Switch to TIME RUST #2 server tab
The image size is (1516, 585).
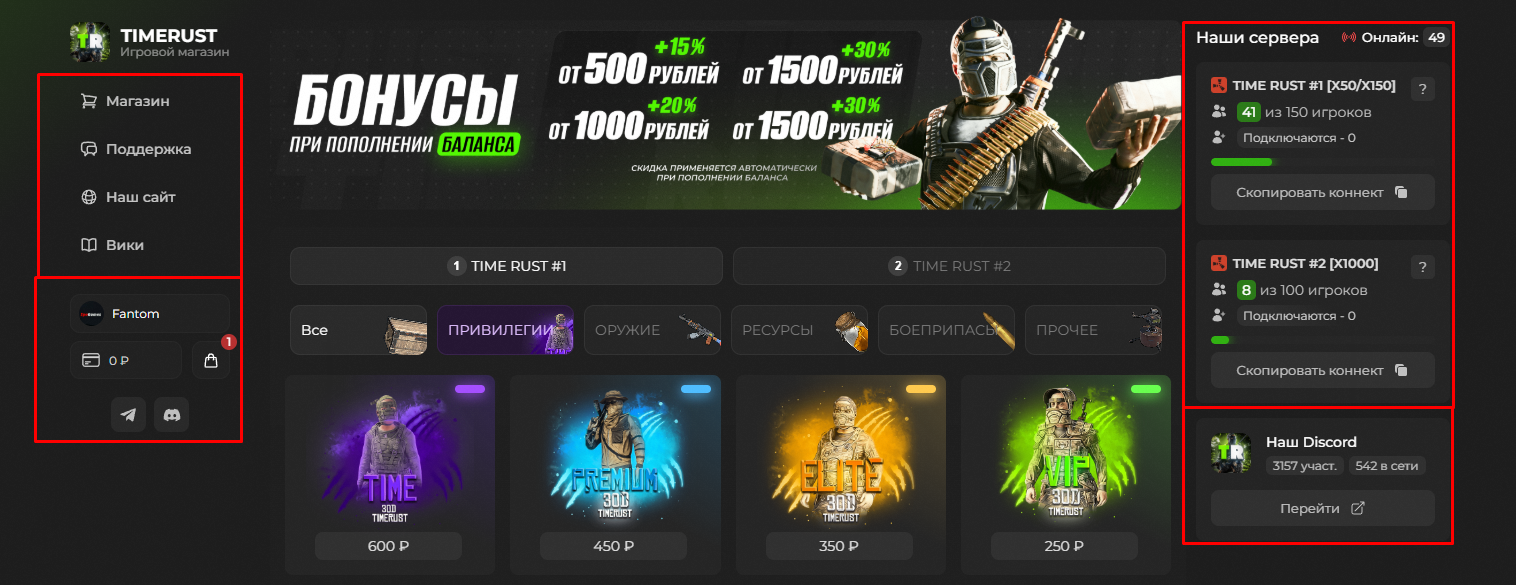pos(949,266)
